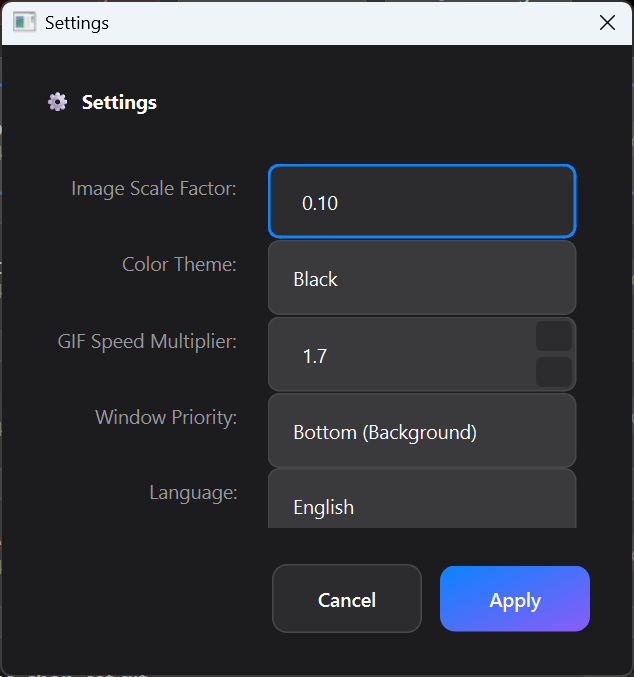Click the "Language:" label

click(x=193, y=492)
